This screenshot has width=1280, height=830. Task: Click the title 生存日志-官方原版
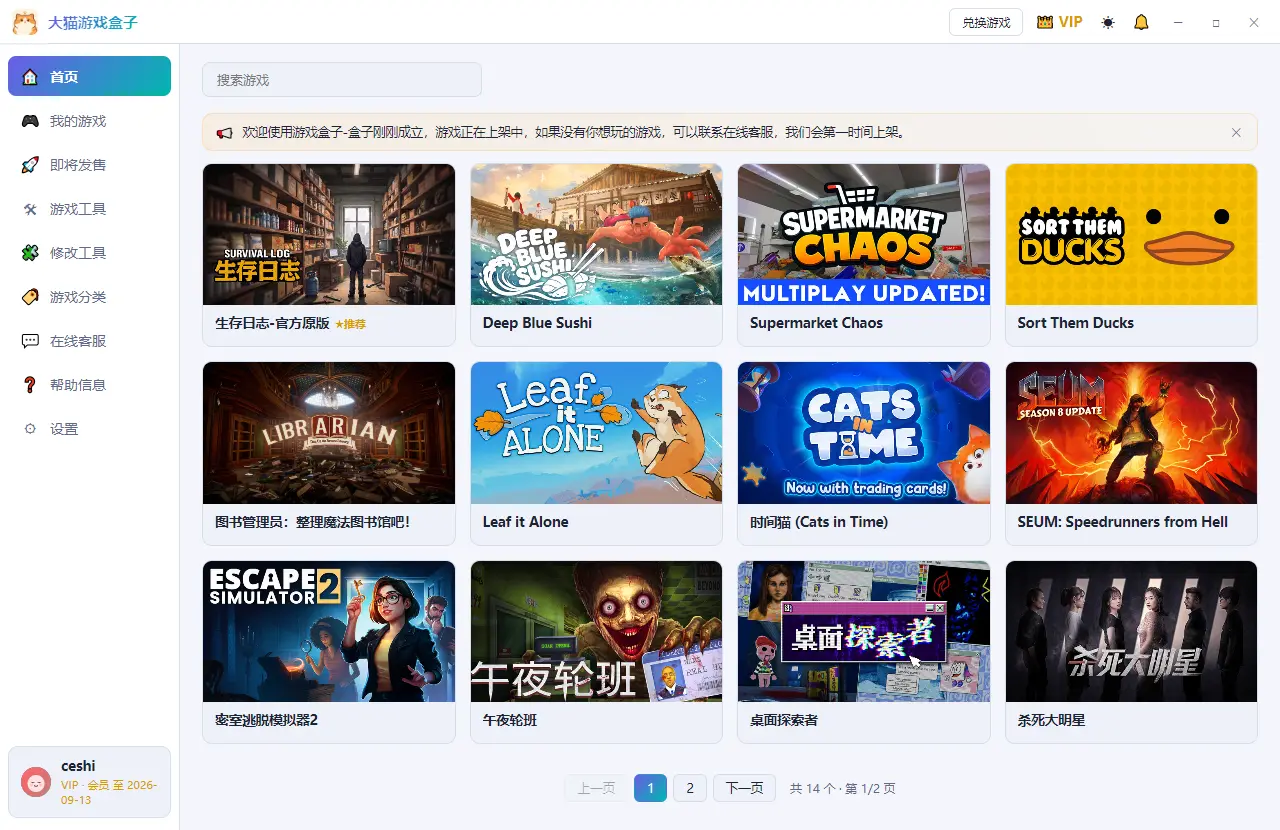pyautogui.click(x=272, y=323)
